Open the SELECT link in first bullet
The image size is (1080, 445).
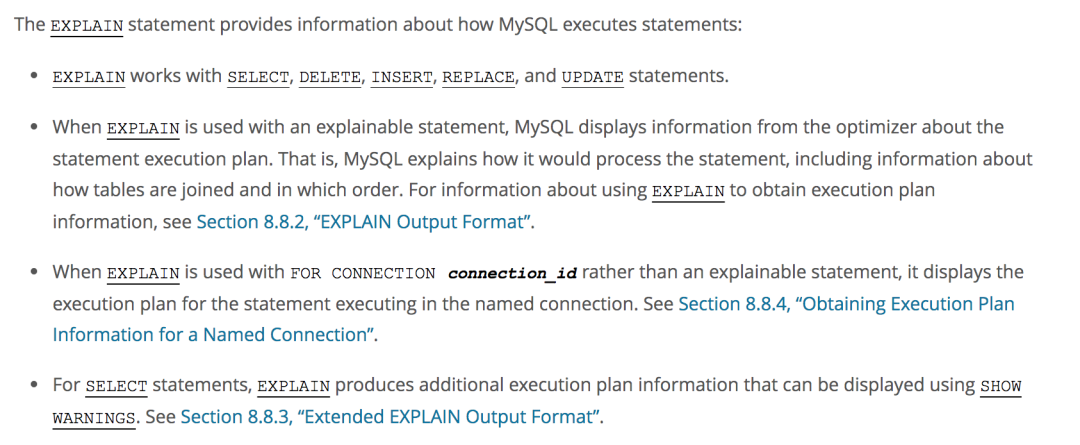(x=258, y=76)
